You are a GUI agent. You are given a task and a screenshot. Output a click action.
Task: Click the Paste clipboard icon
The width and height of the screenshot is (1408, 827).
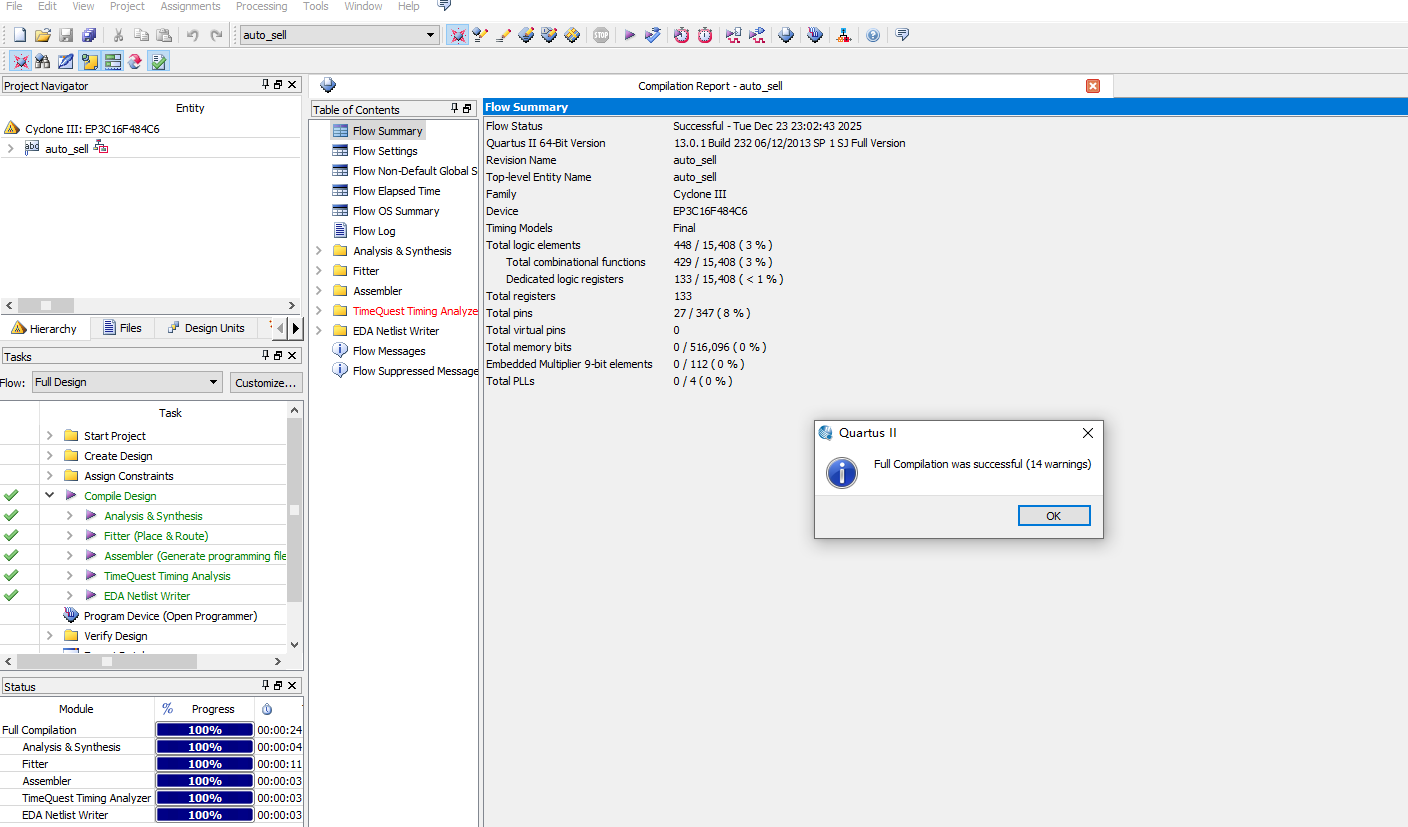tap(164, 35)
